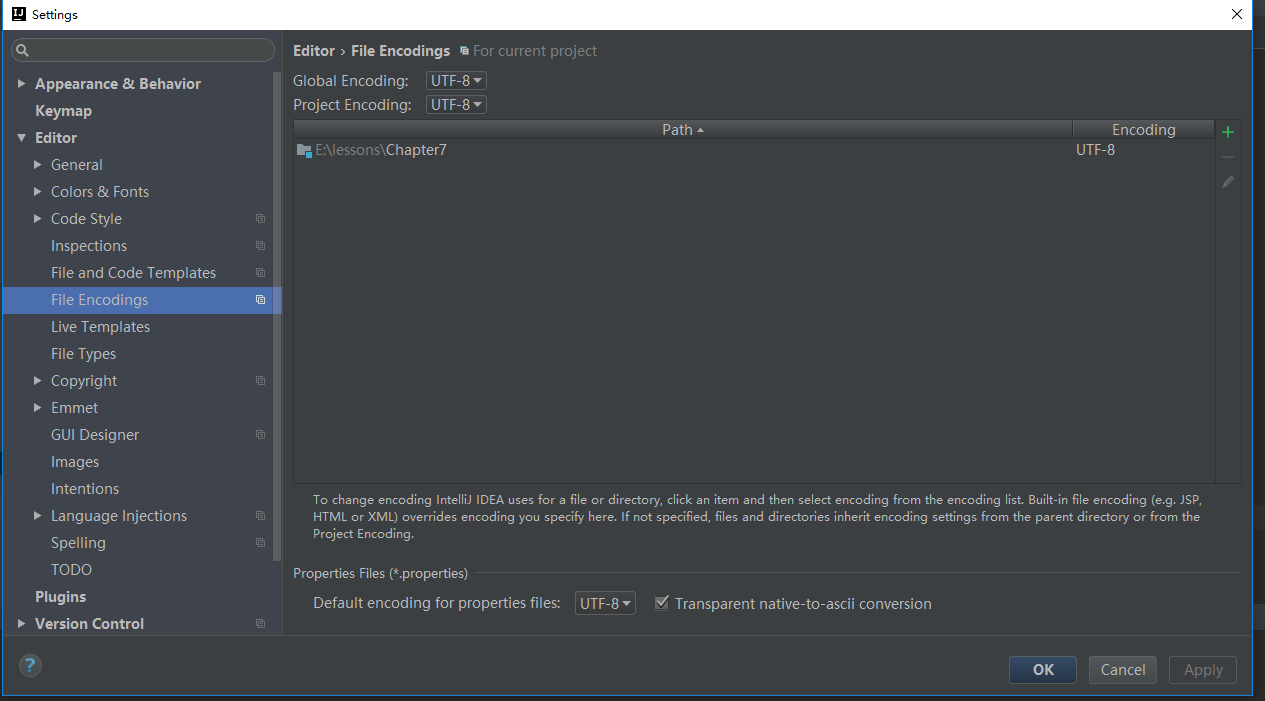This screenshot has width=1265, height=701.
Task: Select Plugins in settings tree
Action: [x=60, y=597]
